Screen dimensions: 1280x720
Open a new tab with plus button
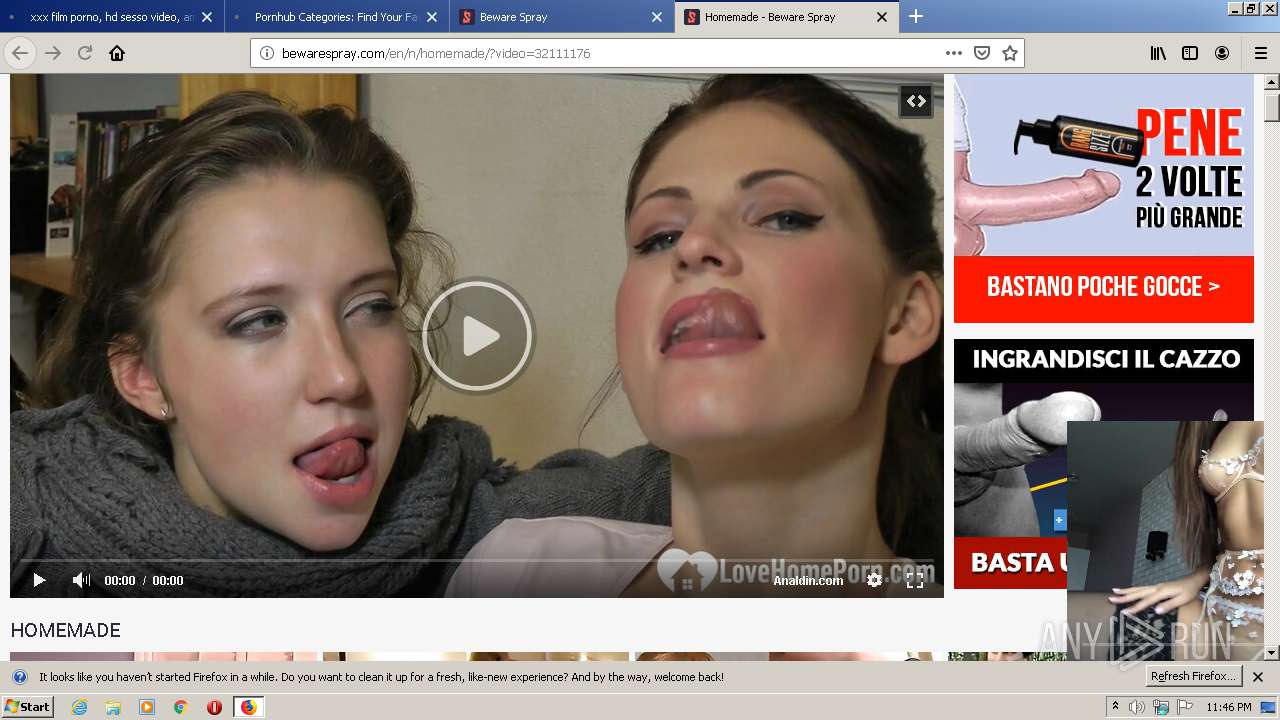[x=916, y=17]
